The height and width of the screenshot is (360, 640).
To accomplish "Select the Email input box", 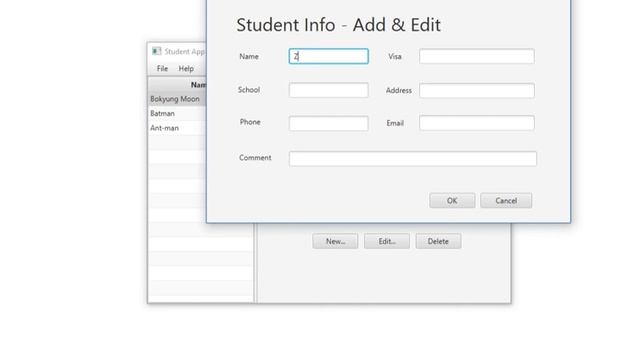I will [x=477, y=123].
